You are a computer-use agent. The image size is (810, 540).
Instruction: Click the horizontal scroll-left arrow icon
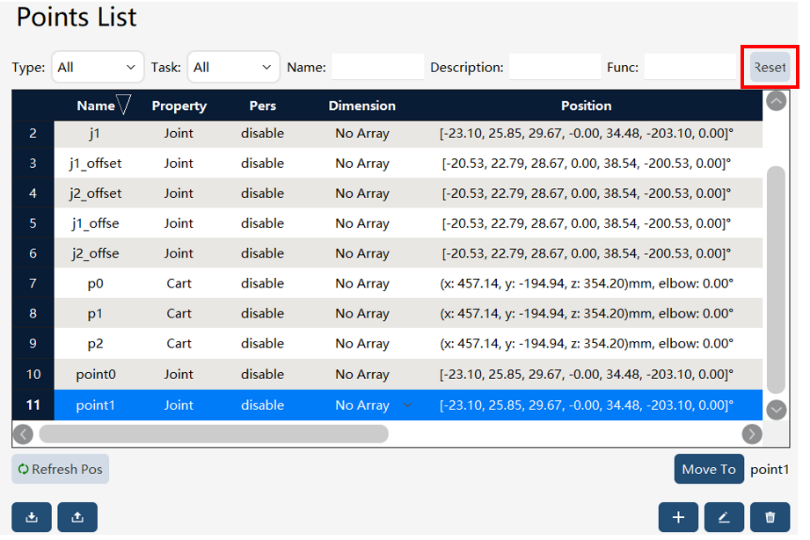coord(23,434)
